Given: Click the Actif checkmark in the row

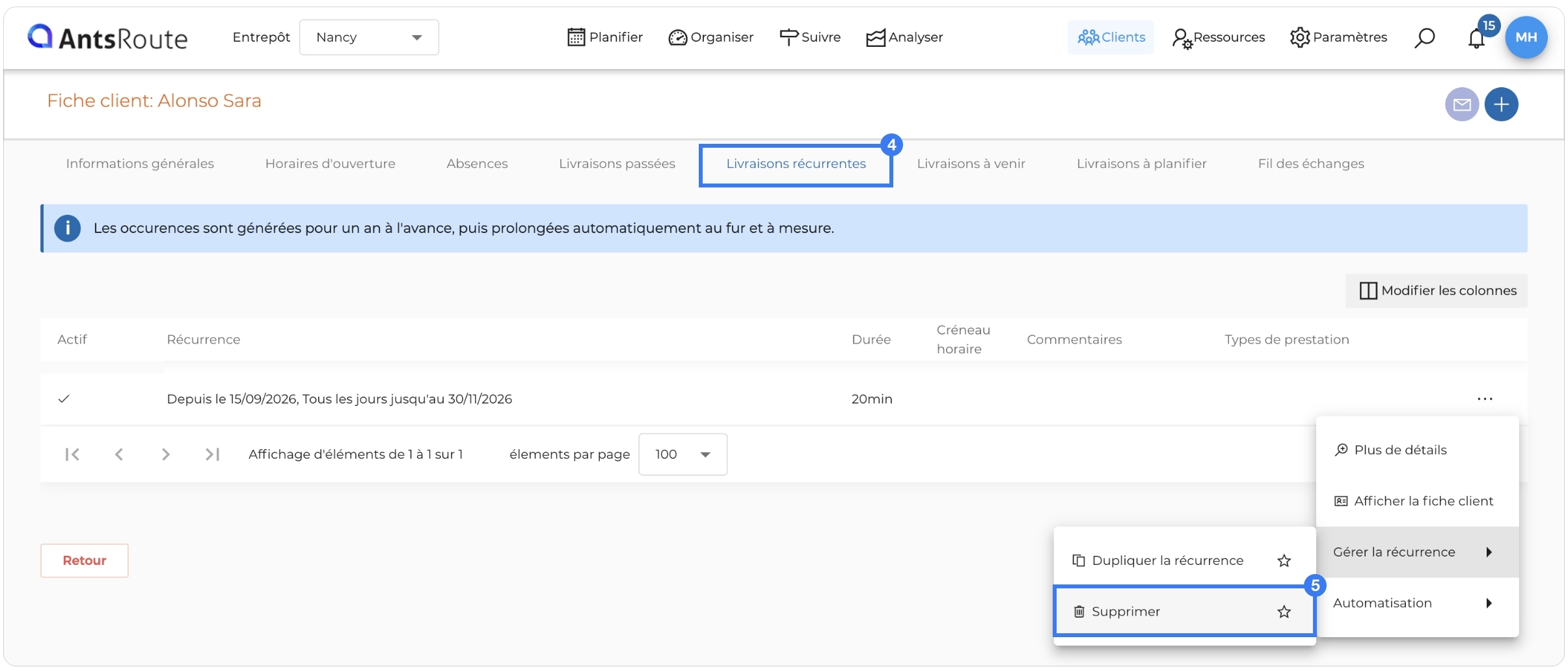Looking at the screenshot, I should pyautogui.click(x=64, y=399).
